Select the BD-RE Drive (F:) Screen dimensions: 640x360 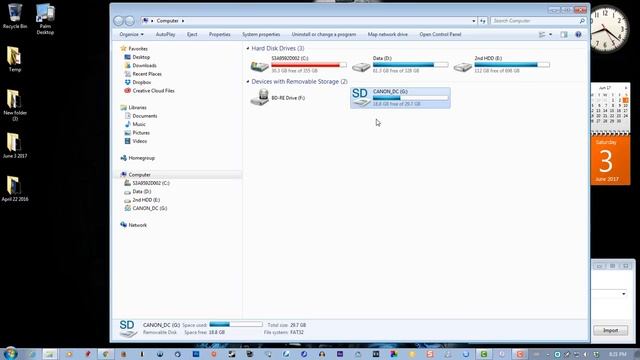click(x=299, y=98)
